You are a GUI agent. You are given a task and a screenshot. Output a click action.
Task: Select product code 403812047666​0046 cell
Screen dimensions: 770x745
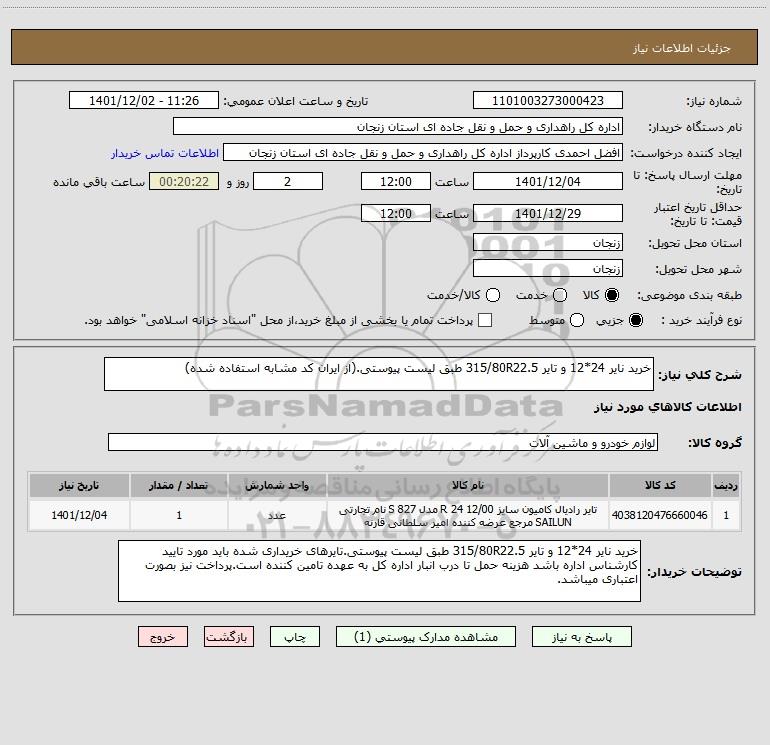(x=660, y=515)
